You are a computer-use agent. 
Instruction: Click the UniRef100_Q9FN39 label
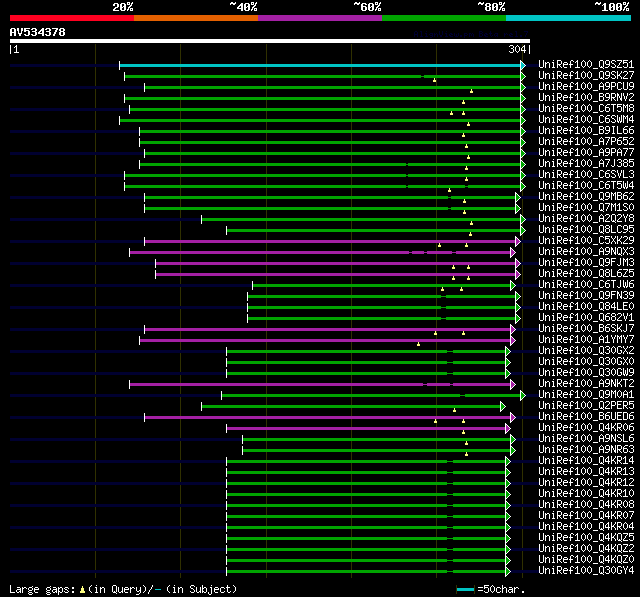(586, 296)
